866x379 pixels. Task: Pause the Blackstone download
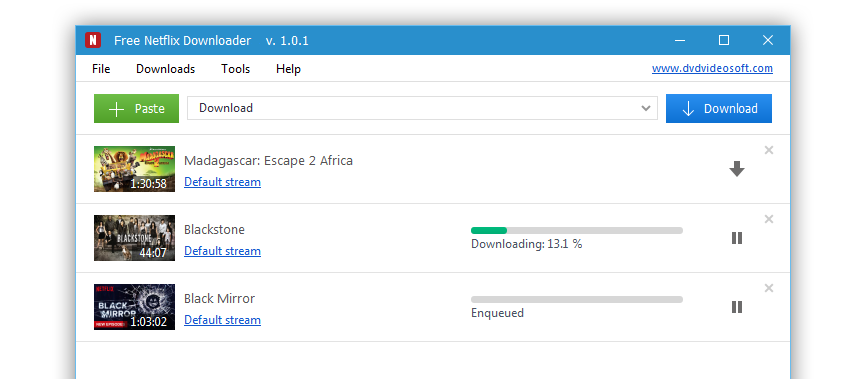[737, 238]
